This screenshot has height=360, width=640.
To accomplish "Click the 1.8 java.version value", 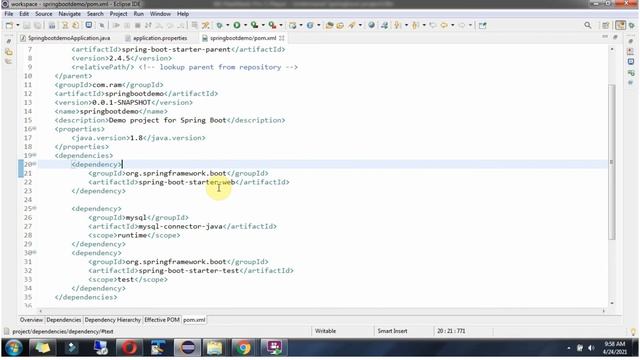I will 136,138.
